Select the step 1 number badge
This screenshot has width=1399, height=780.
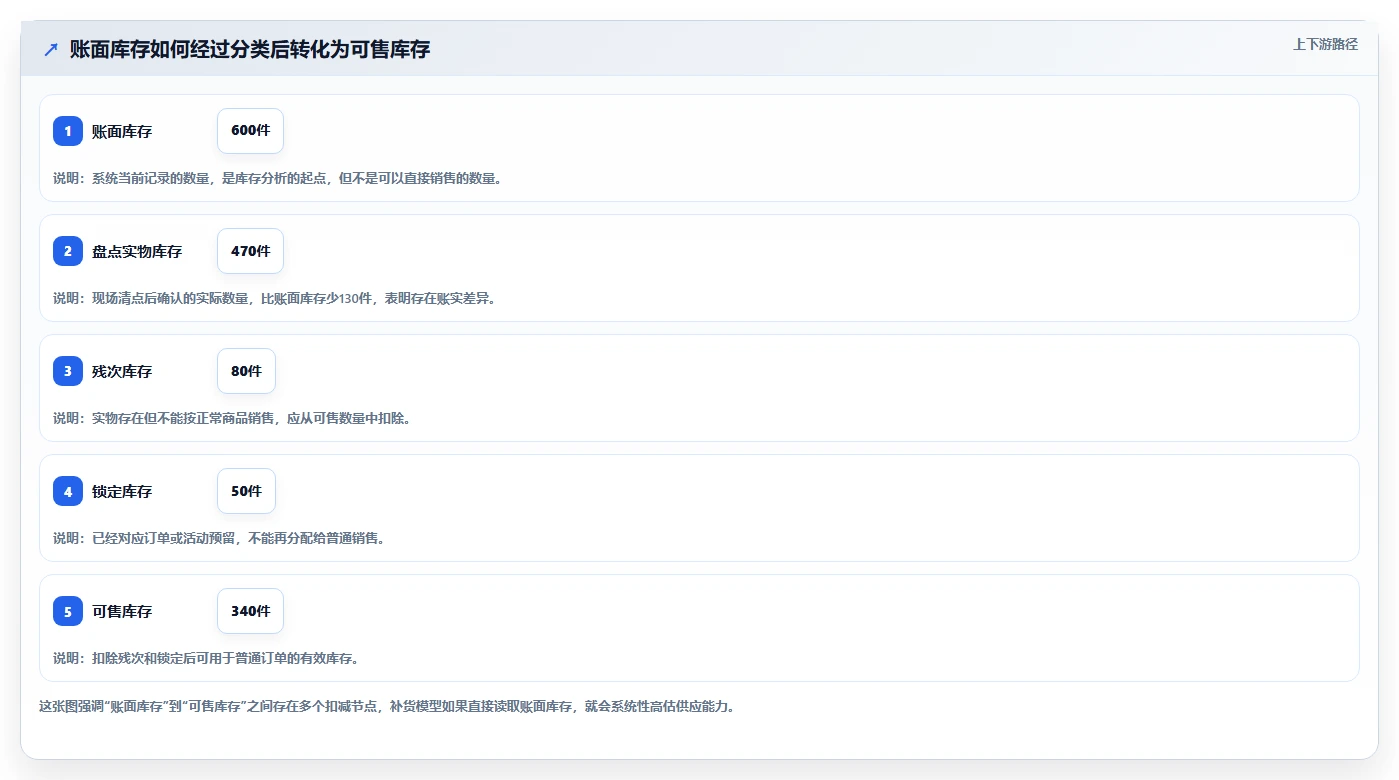pyautogui.click(x=68, y=131)
